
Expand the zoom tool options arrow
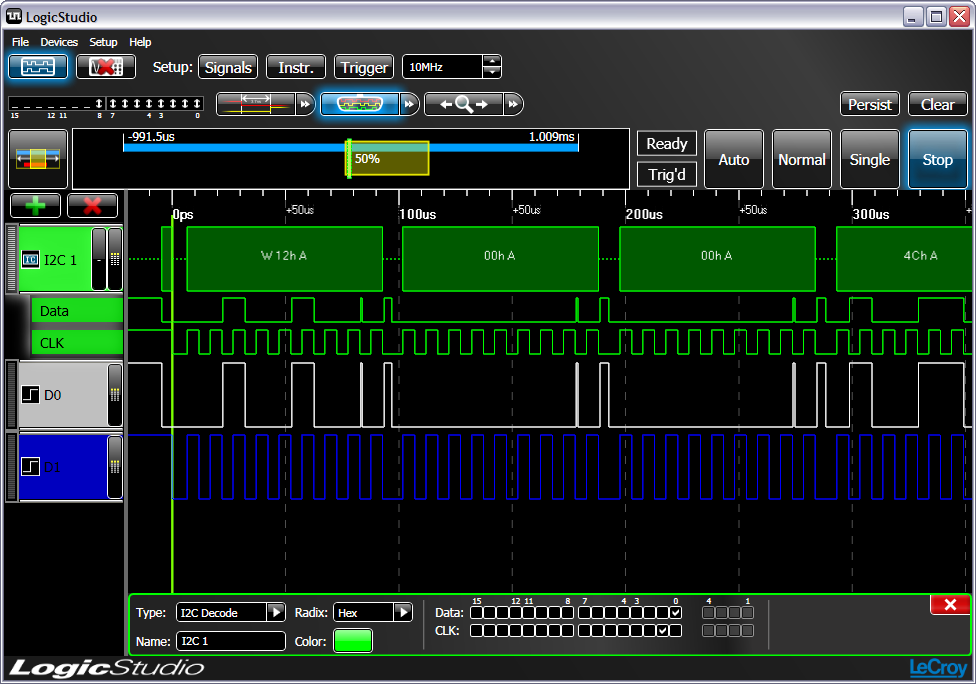[514, 104]
